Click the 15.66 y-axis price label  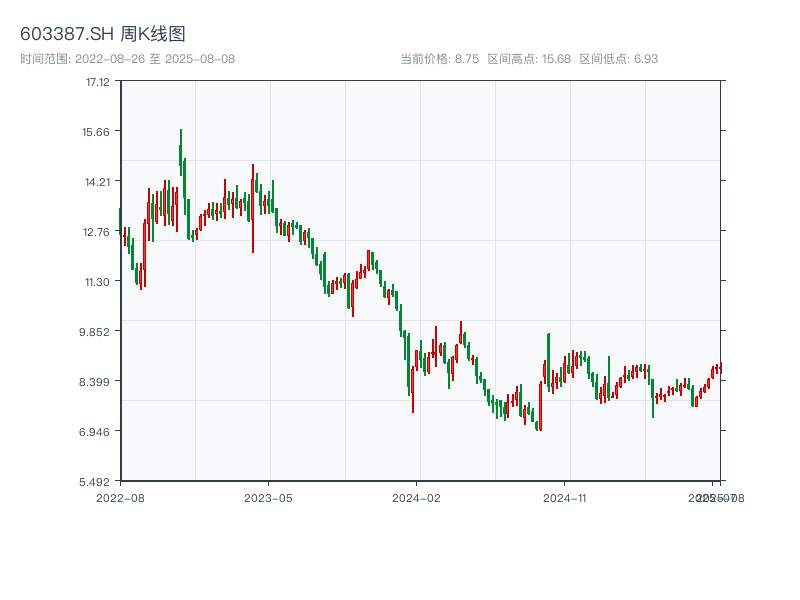point(97,132)
